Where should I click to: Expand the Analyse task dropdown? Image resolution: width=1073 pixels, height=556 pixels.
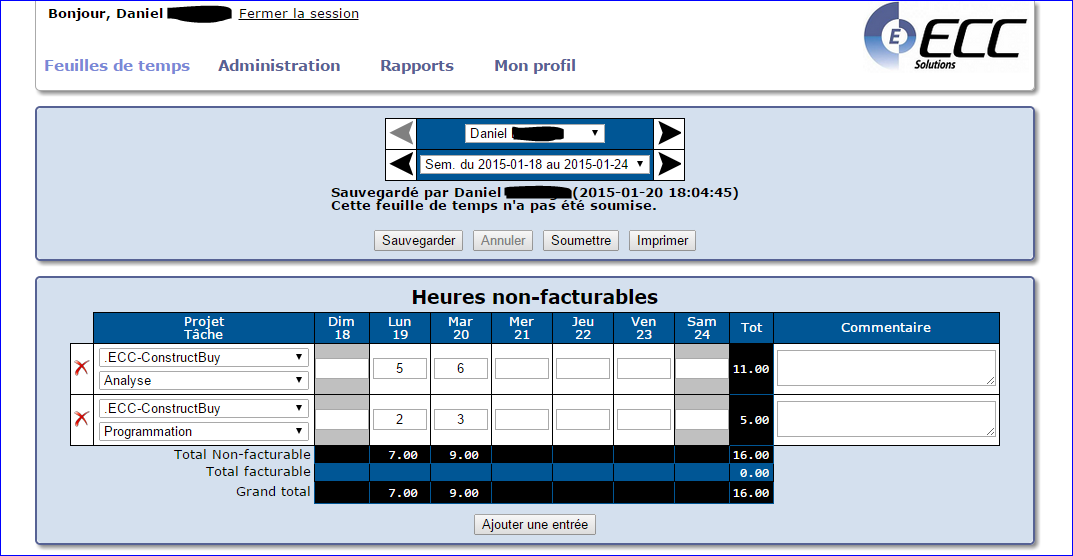click(x=203, y=380)
